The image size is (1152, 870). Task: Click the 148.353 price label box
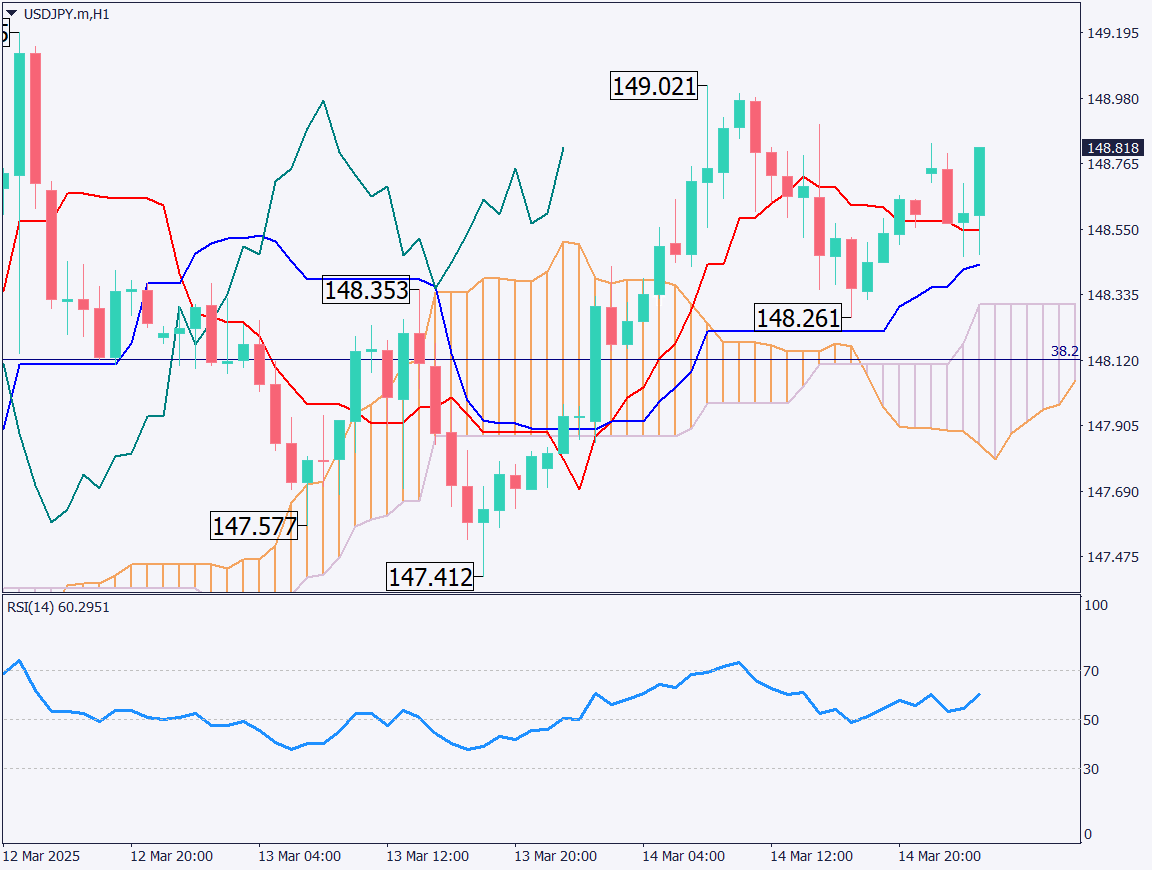[366, 291]
